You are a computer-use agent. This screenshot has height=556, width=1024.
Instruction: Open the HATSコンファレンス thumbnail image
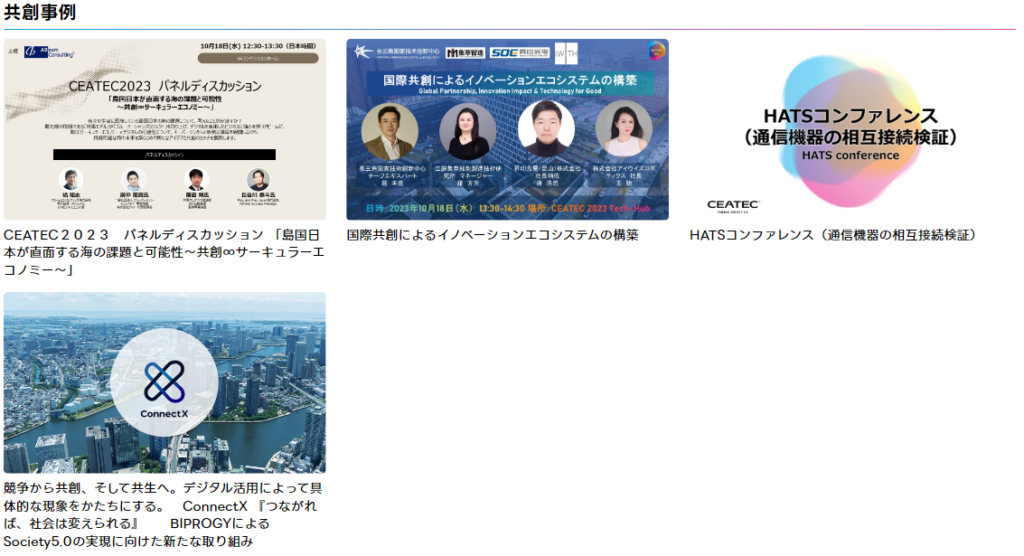850,129
